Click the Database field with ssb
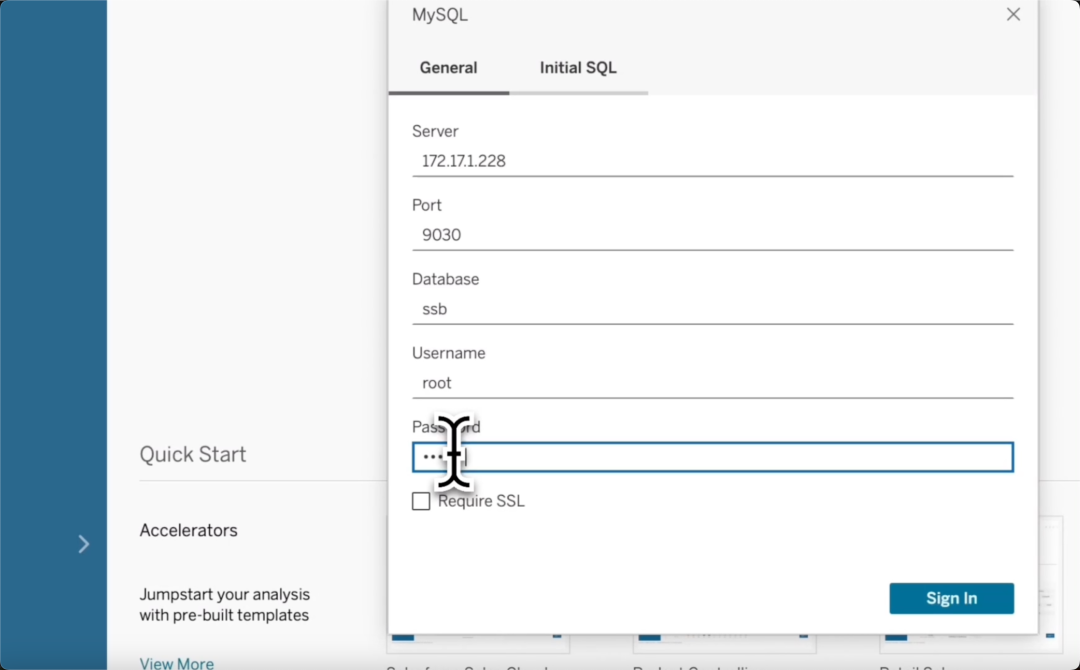This screenshot has width=1080, height=670. [712, 309]
